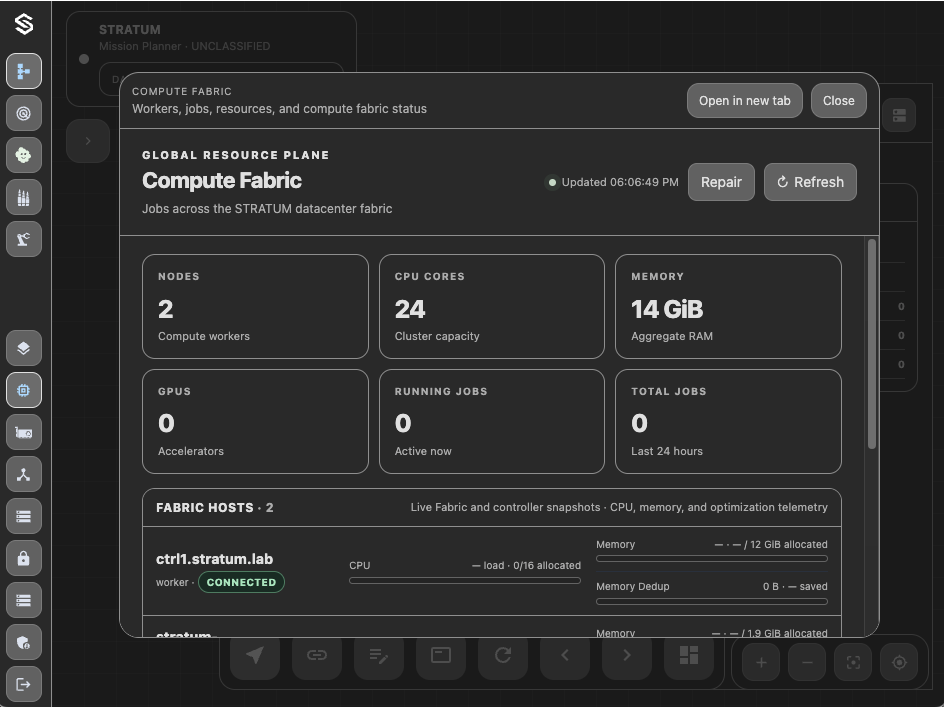Expand the collapsed panel chevron
Screen dimensions: 944x707
88,141
